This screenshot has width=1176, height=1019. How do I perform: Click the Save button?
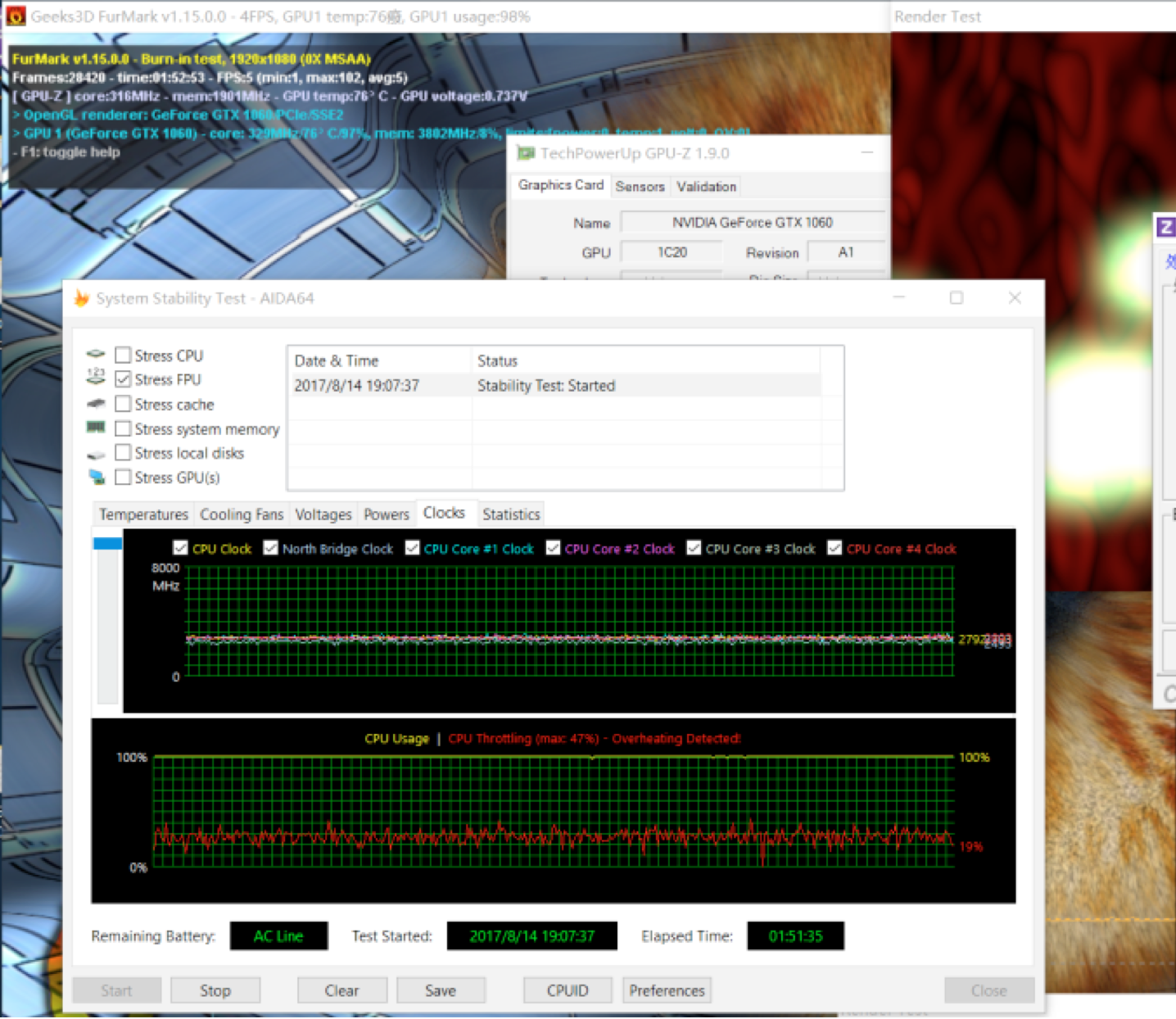[x=441, y=990]
